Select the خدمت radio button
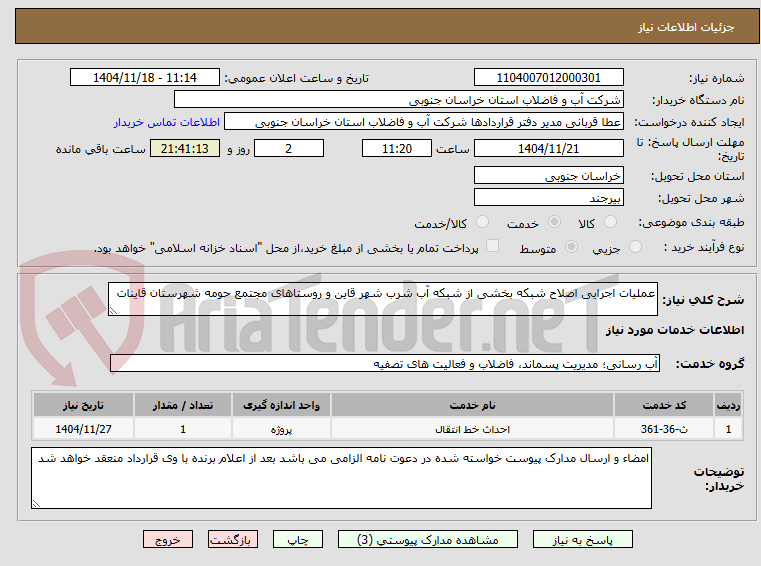The height and width of the screenshot is (566, 761). 554,222
